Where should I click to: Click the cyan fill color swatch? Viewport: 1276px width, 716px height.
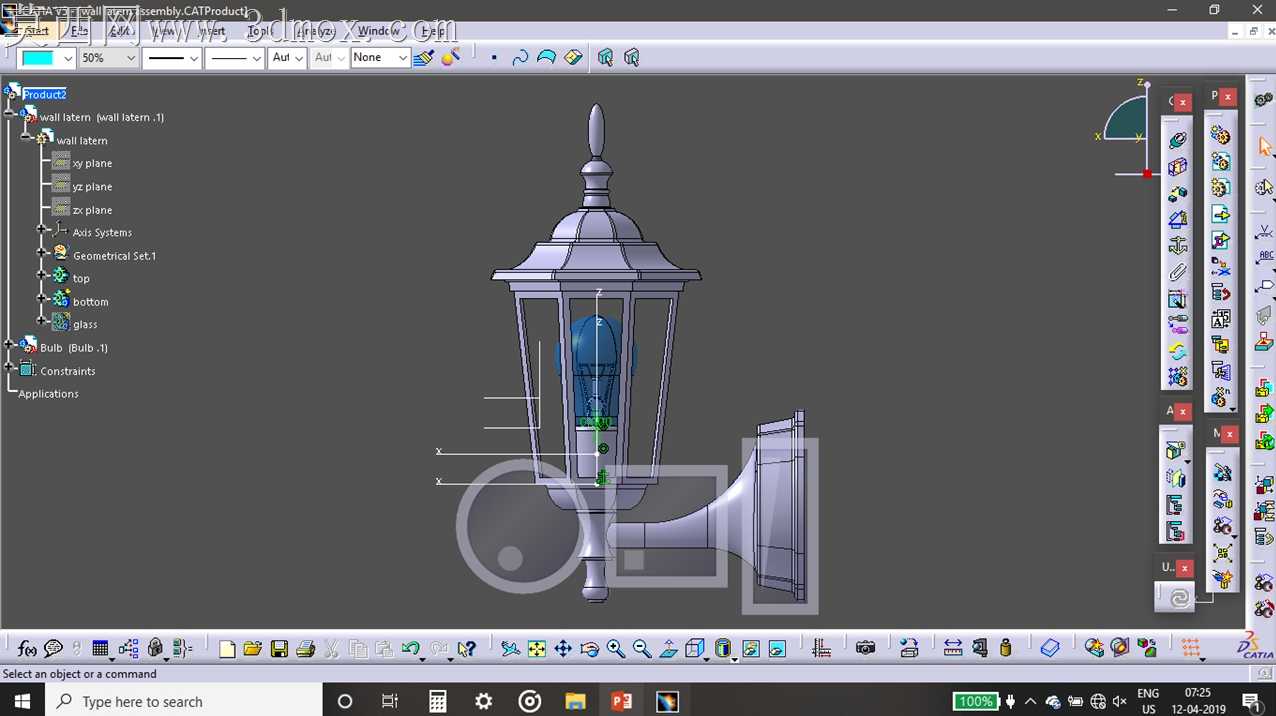click(39, 58)
